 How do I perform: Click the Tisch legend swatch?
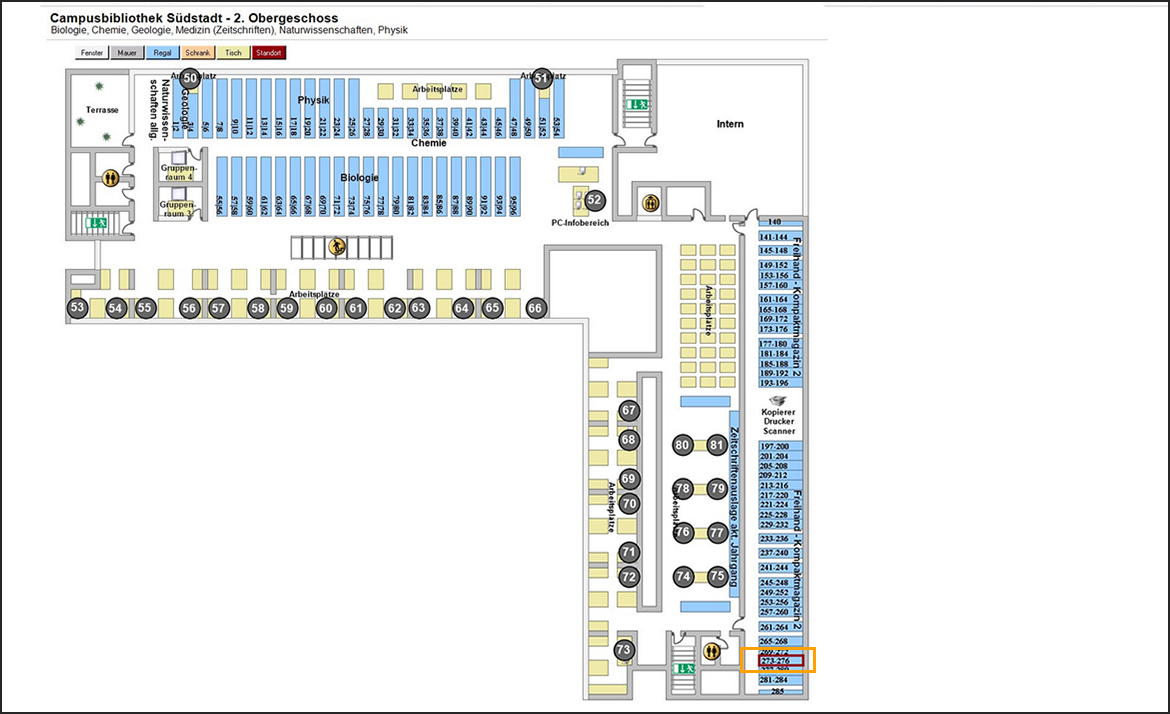234,53
